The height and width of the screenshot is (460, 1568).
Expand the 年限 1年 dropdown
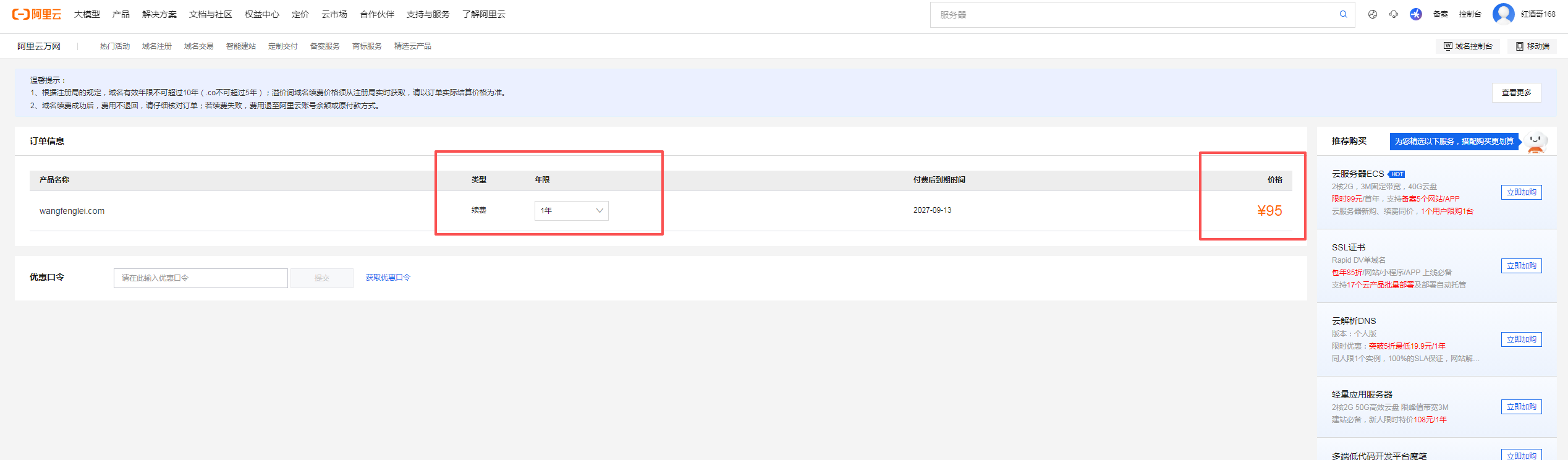pyautogui.click(x=571, y=211)
